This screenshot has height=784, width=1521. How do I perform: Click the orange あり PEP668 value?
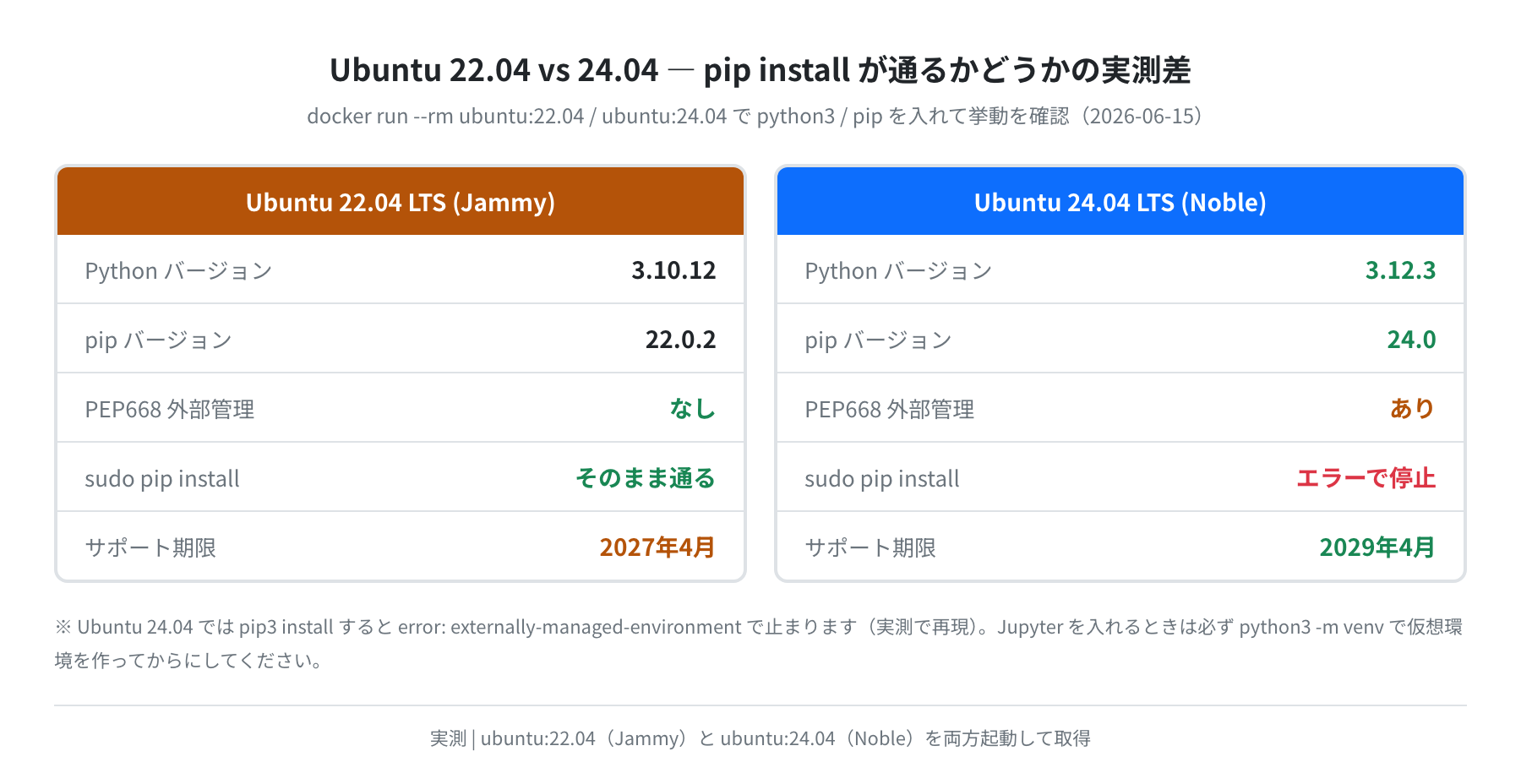[x=1413, y=409]
